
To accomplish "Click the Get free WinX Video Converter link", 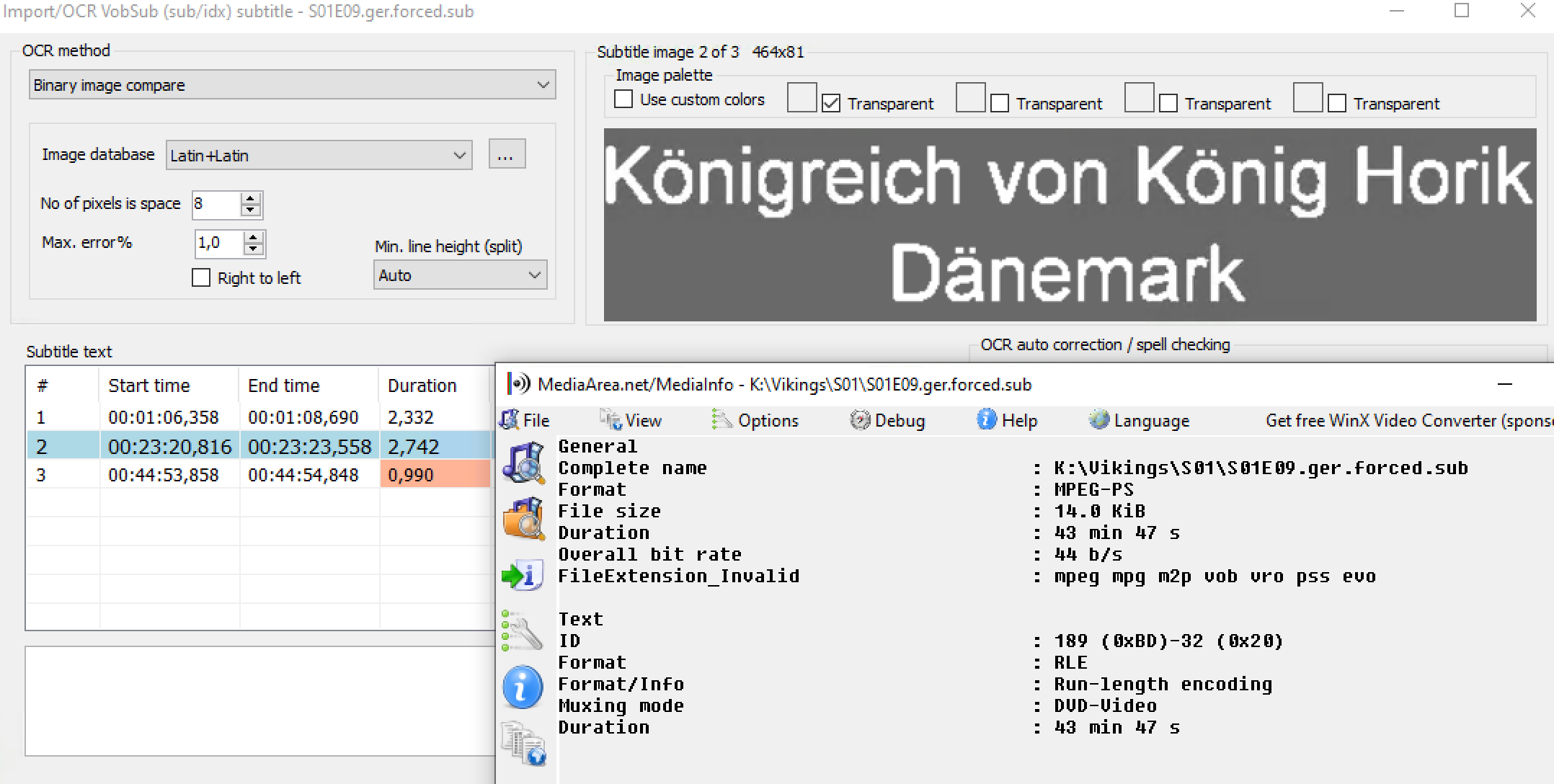I will click(x=1408, y=420).
